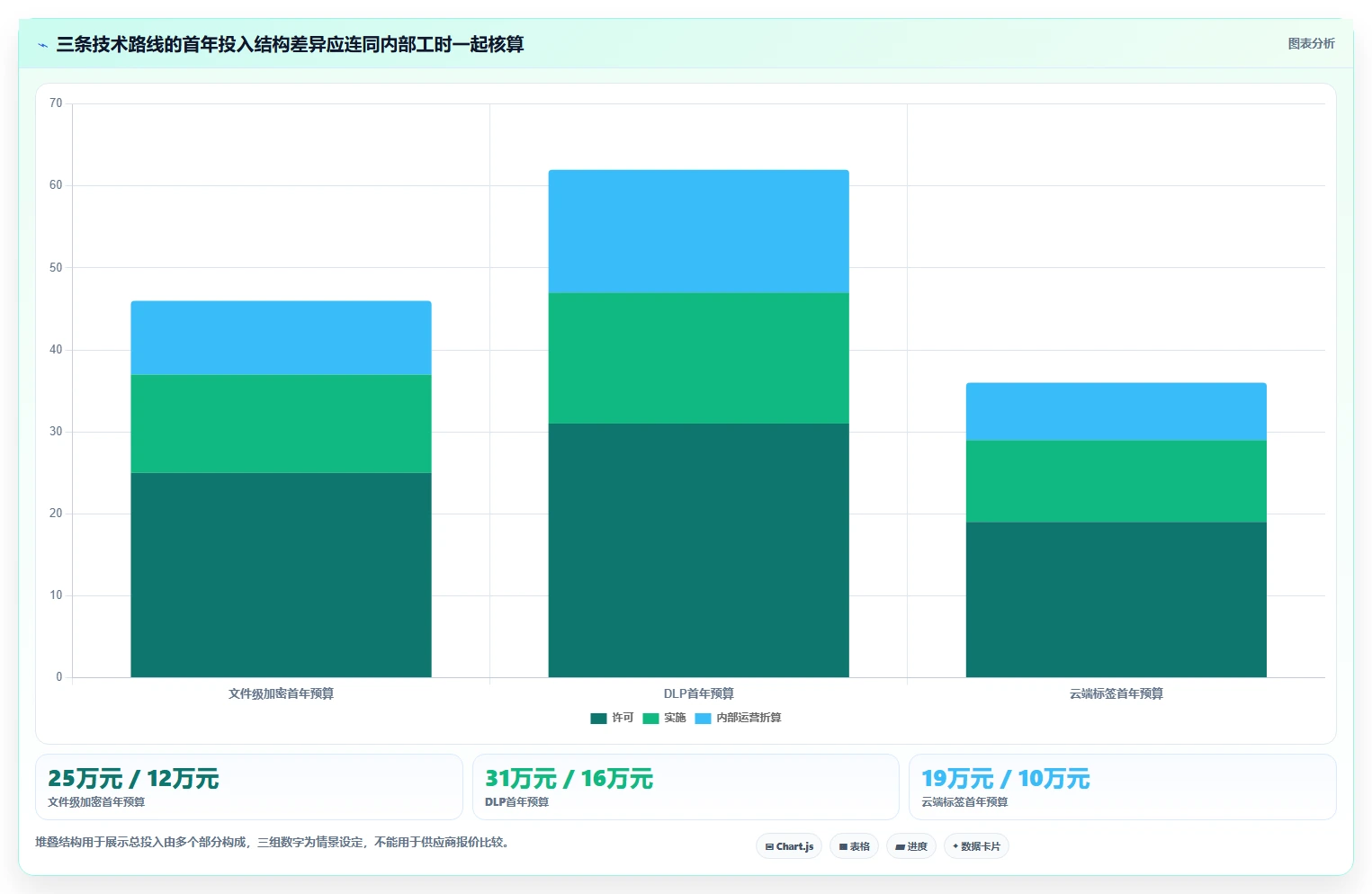Click the 许可 segment of 云端标签 bar
The width and height of the screenshot is (1372, 894).
(1116, 600)
